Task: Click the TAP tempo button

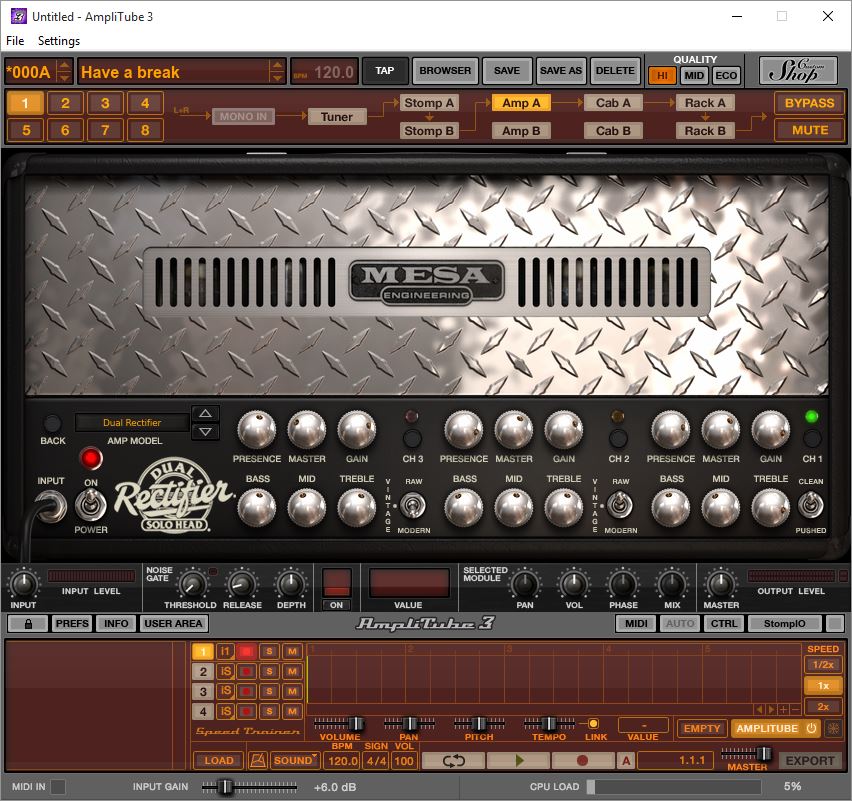Action: 385,71
